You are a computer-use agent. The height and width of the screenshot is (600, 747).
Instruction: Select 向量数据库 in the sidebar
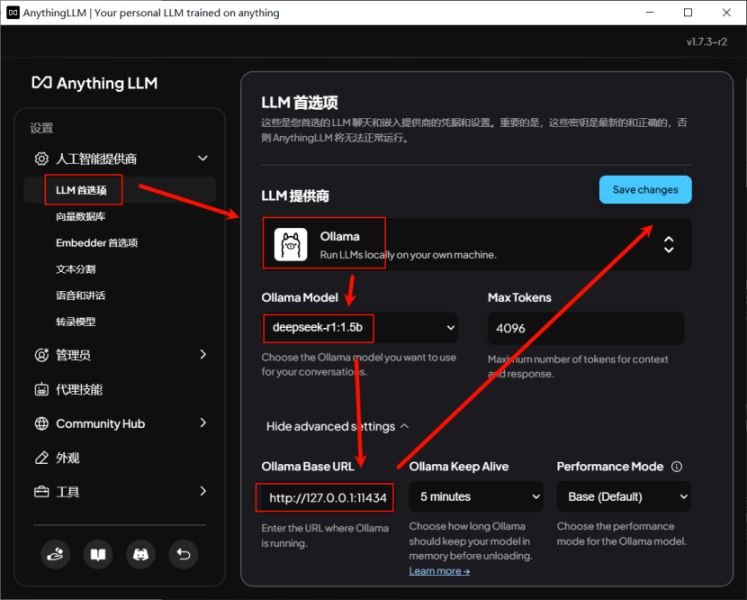click(81, 216)
